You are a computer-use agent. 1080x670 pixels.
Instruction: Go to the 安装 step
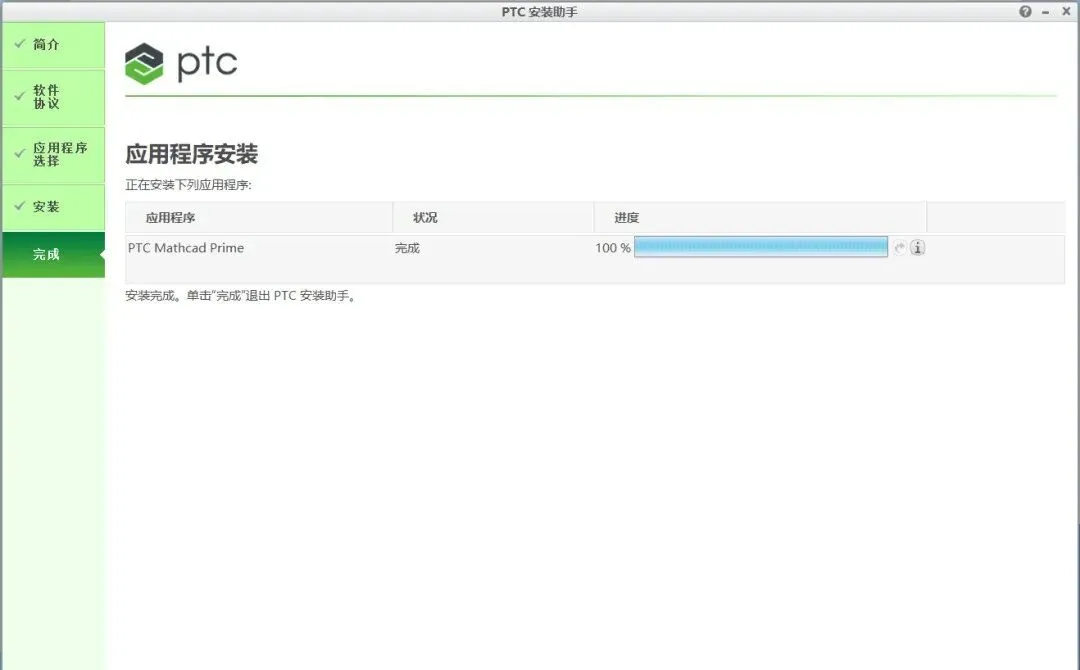54,207
